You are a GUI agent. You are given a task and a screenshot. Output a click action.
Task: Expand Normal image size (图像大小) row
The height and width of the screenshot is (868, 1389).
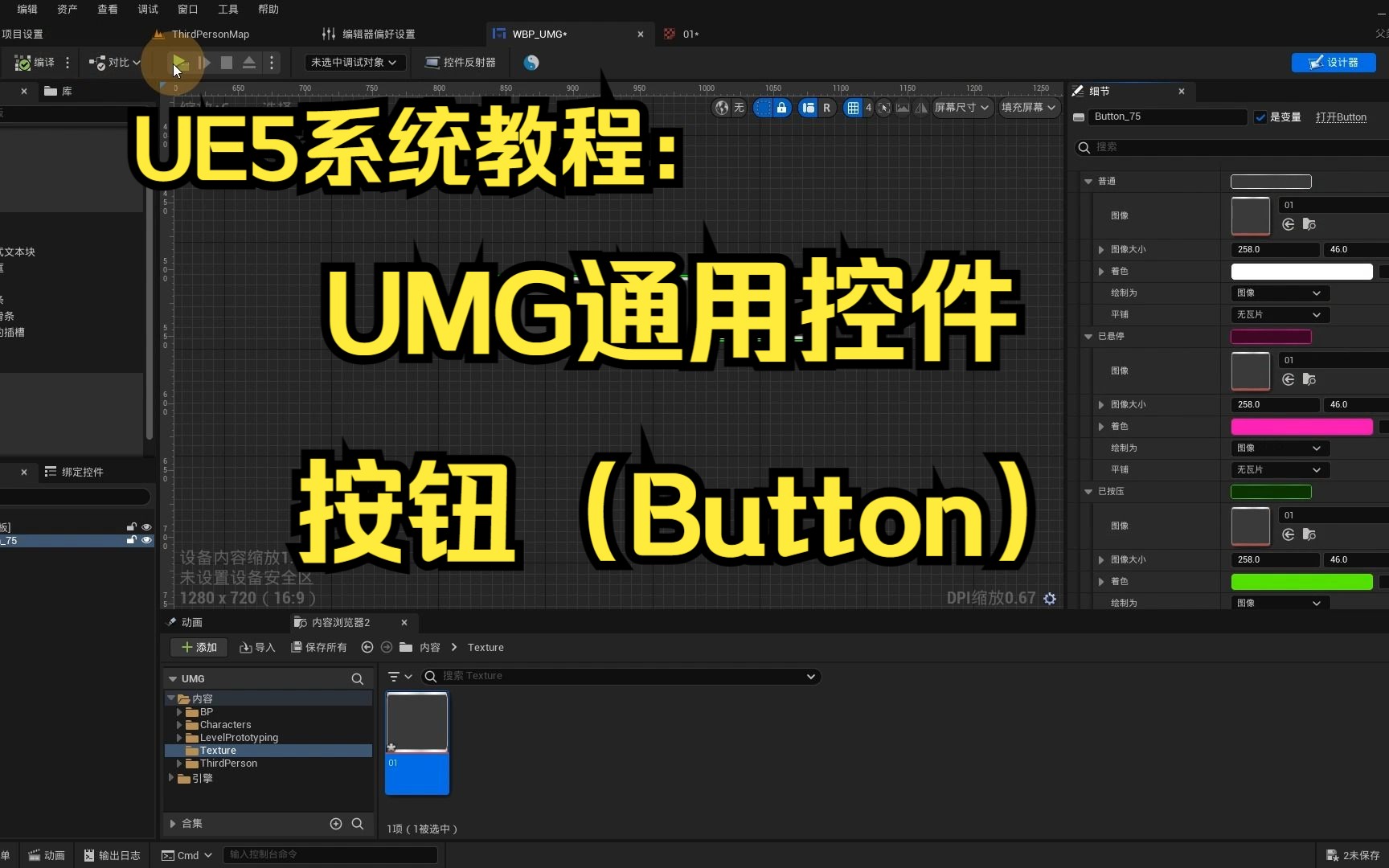pyautogui.click(x=1101, y=250)
